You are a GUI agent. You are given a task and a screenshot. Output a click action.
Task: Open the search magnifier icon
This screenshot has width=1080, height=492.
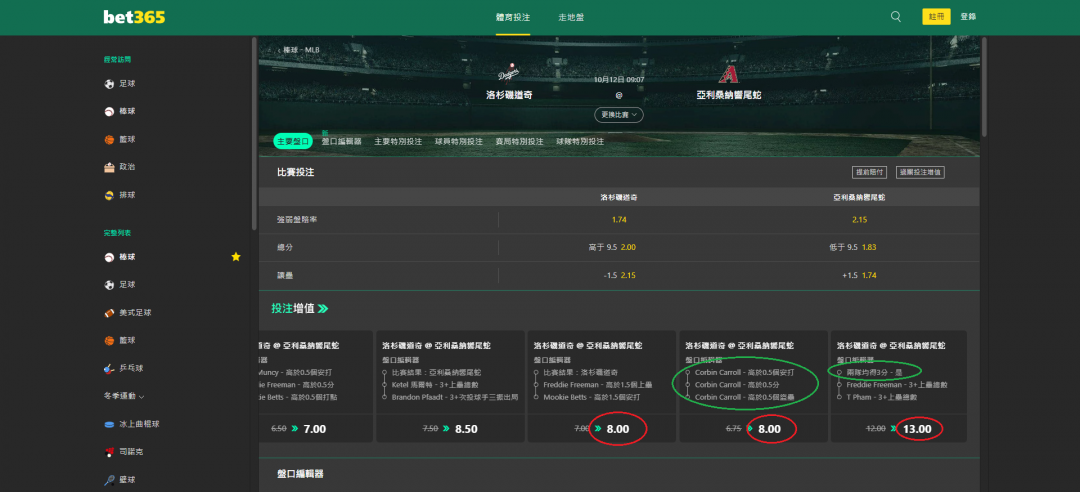895,17
